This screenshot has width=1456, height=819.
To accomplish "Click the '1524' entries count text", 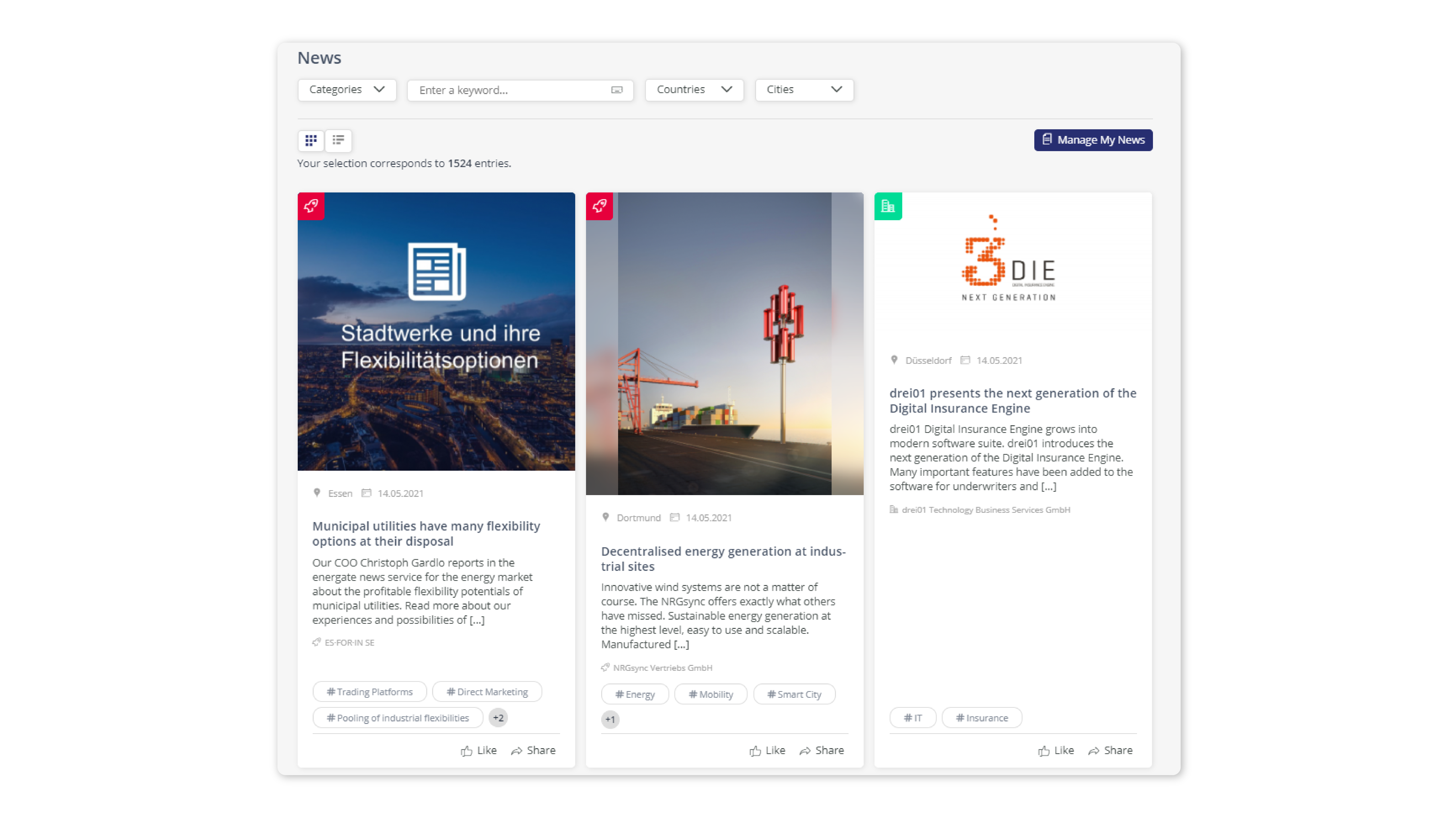I will (459, 163).
